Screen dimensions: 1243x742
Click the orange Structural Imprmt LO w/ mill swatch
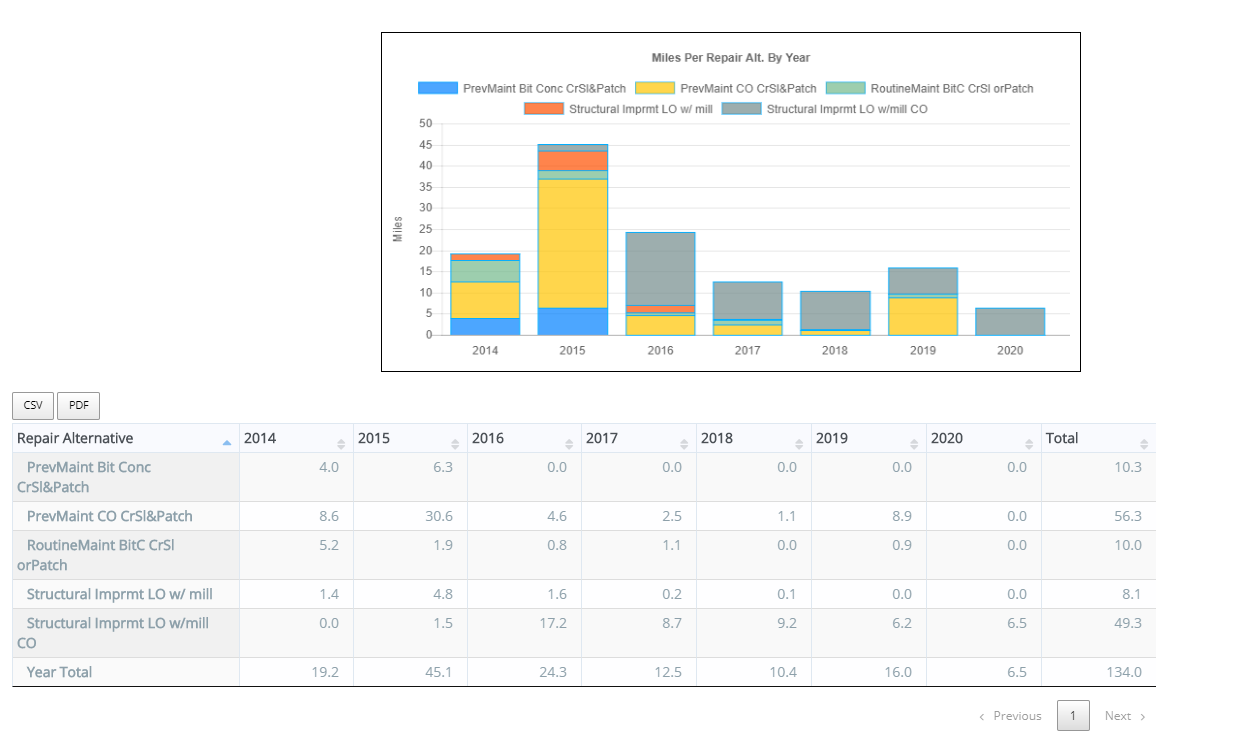pos(544,108)
